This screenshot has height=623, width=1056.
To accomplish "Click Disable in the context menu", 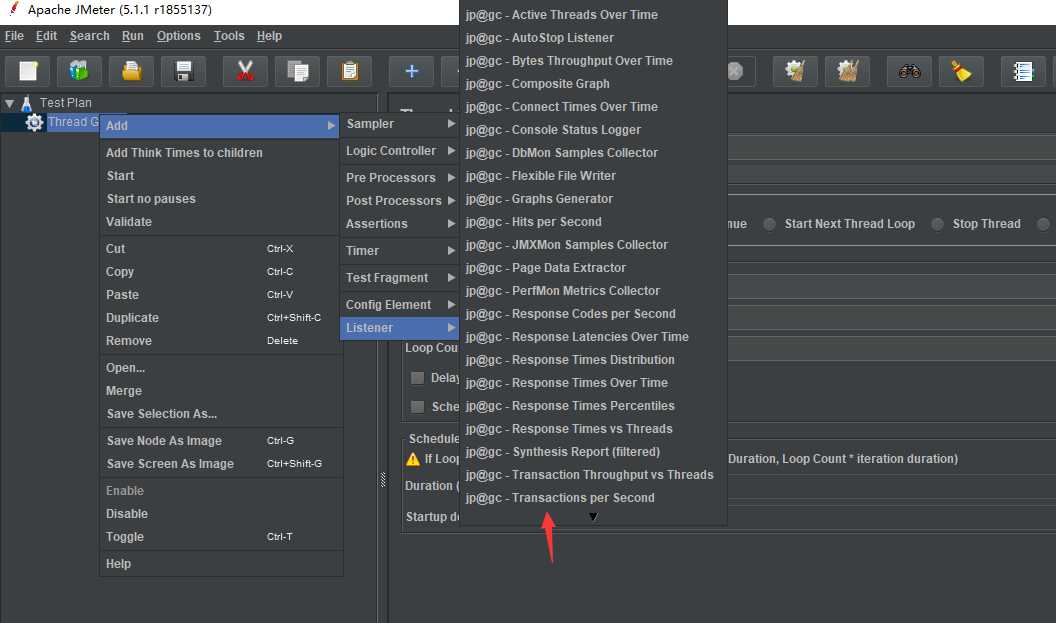I will [x=220, y=514].
